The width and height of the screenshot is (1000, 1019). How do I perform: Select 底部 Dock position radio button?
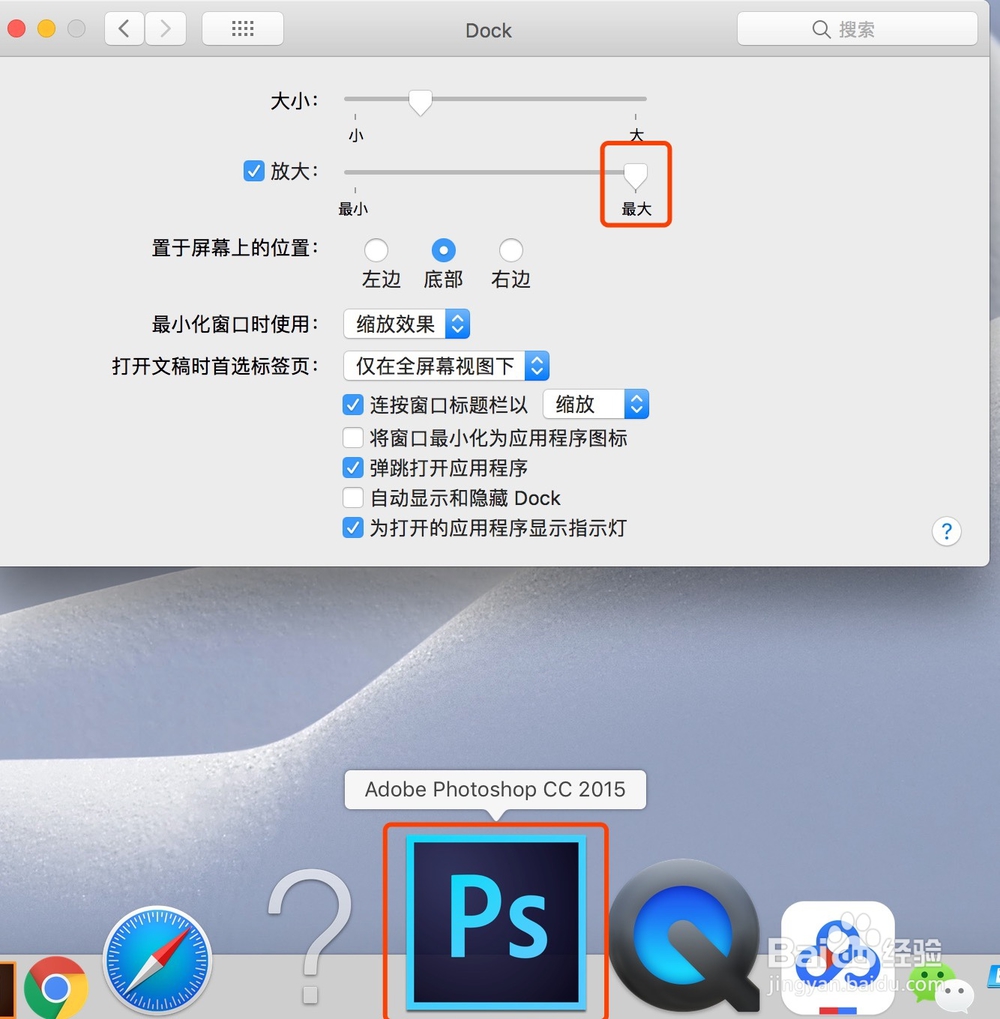(443, 250)
